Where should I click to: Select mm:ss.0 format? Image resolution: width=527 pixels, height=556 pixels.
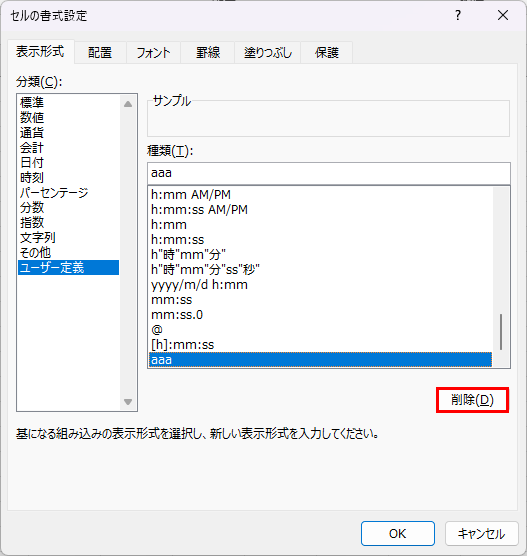[x=321, y=315]
